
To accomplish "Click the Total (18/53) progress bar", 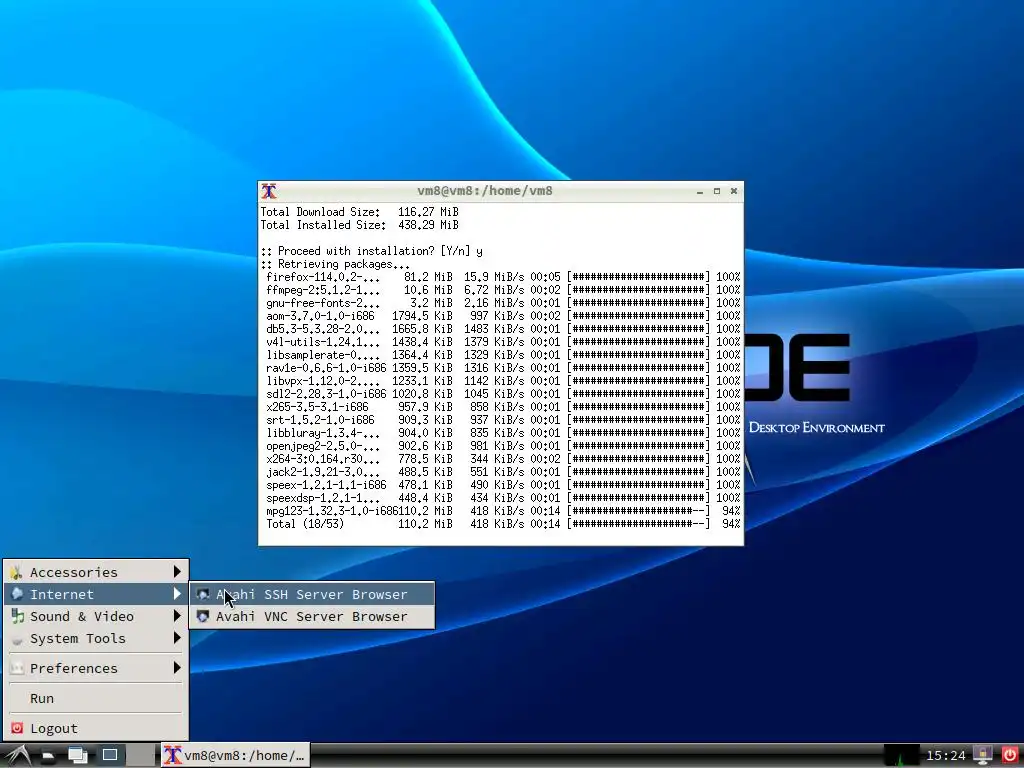I will [638, 524].
